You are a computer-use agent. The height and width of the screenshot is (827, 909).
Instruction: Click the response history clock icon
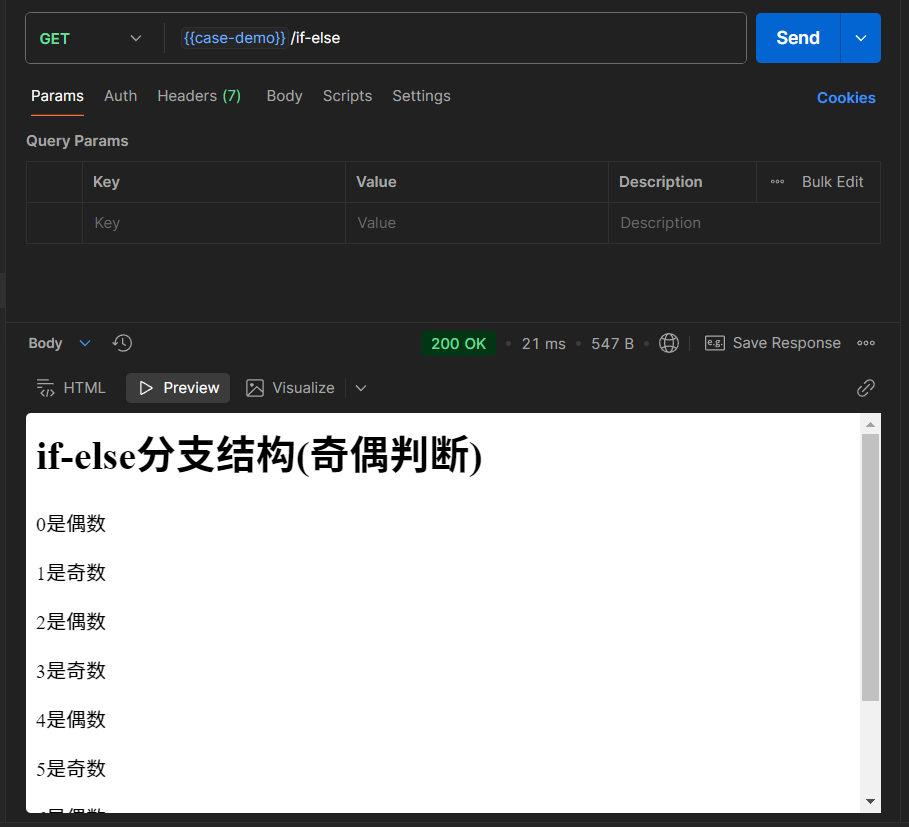coord(122,343)
